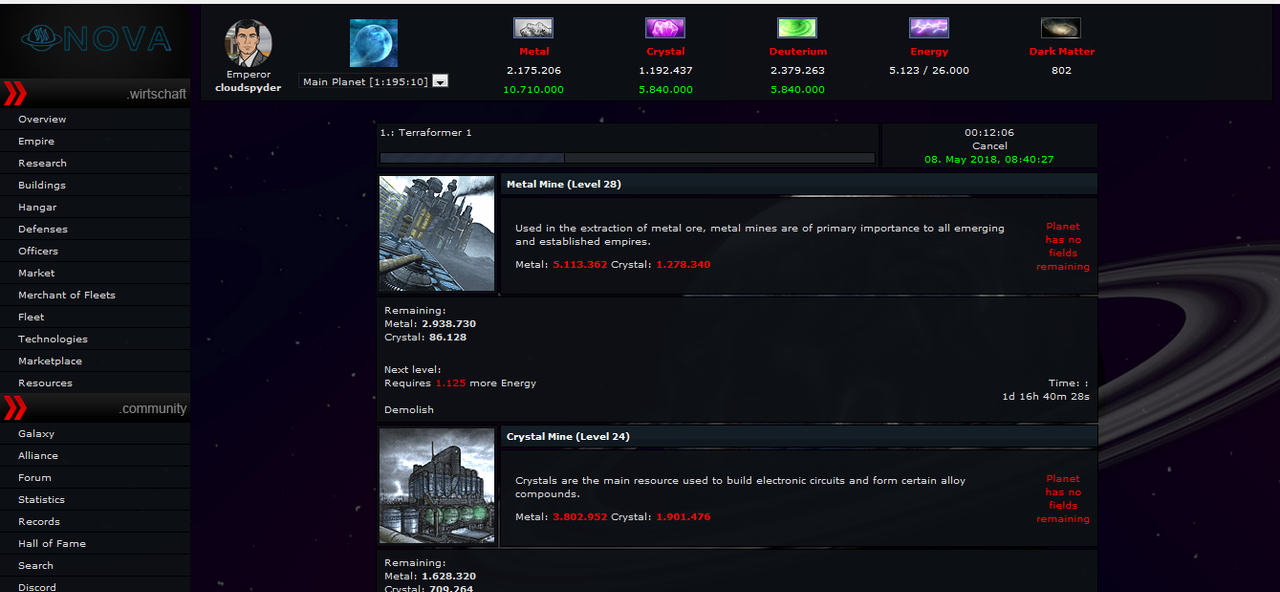Collapse the community menu section arrows
The width and height of the screenshot is (1280, 592).
click(x=15, y=408)
